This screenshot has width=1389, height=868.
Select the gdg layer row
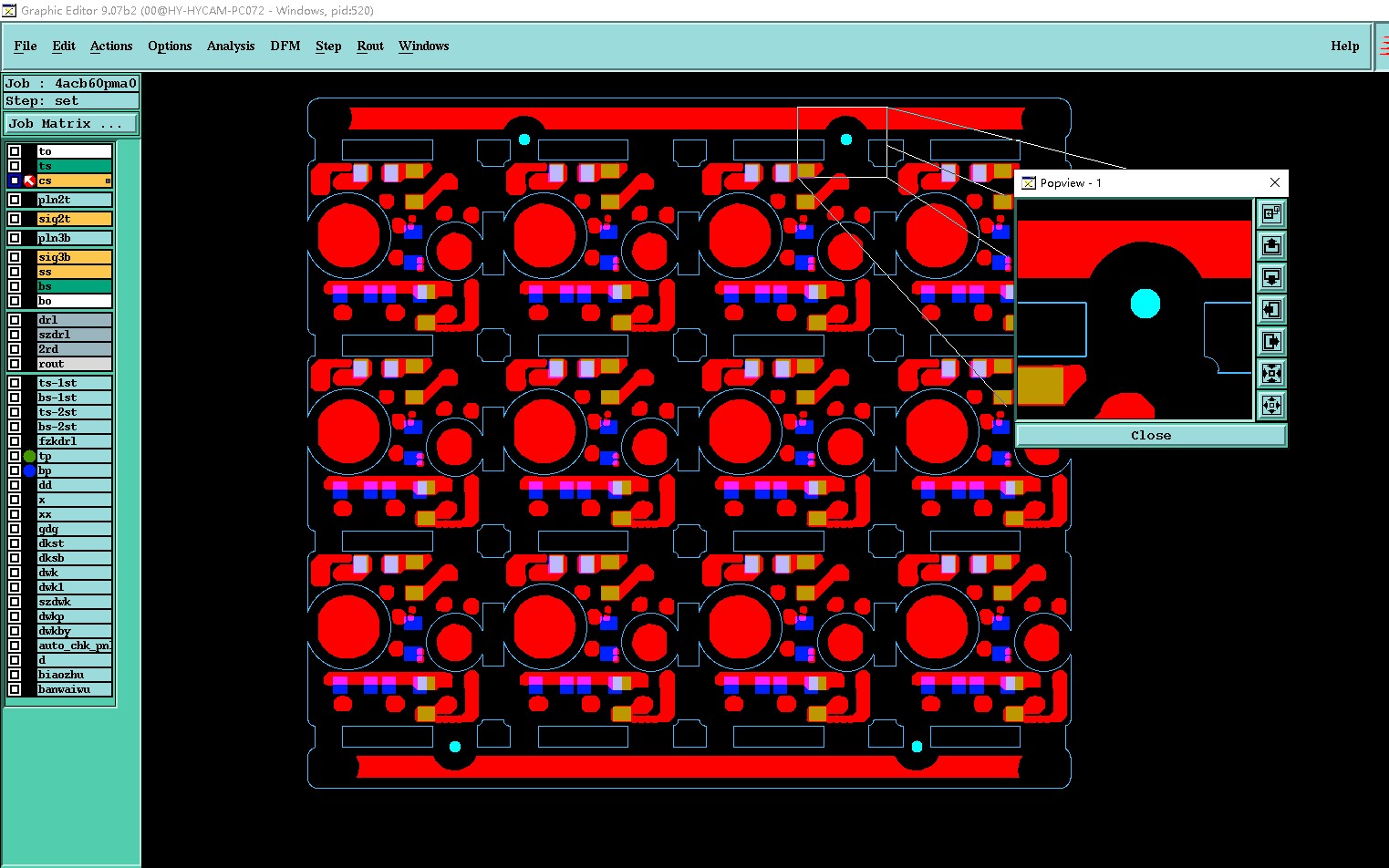74,529
